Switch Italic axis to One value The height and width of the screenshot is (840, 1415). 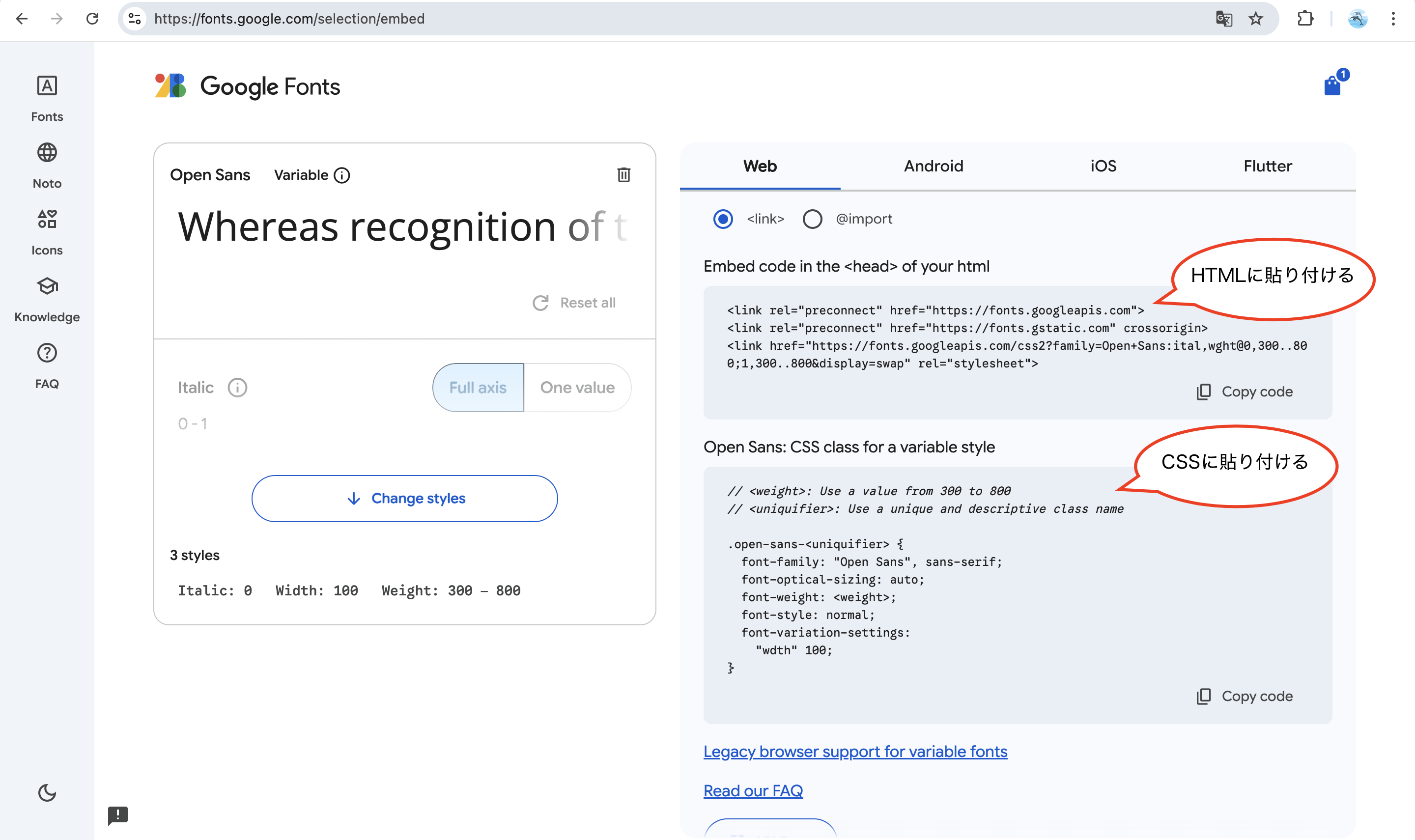(x=577, y=388)
